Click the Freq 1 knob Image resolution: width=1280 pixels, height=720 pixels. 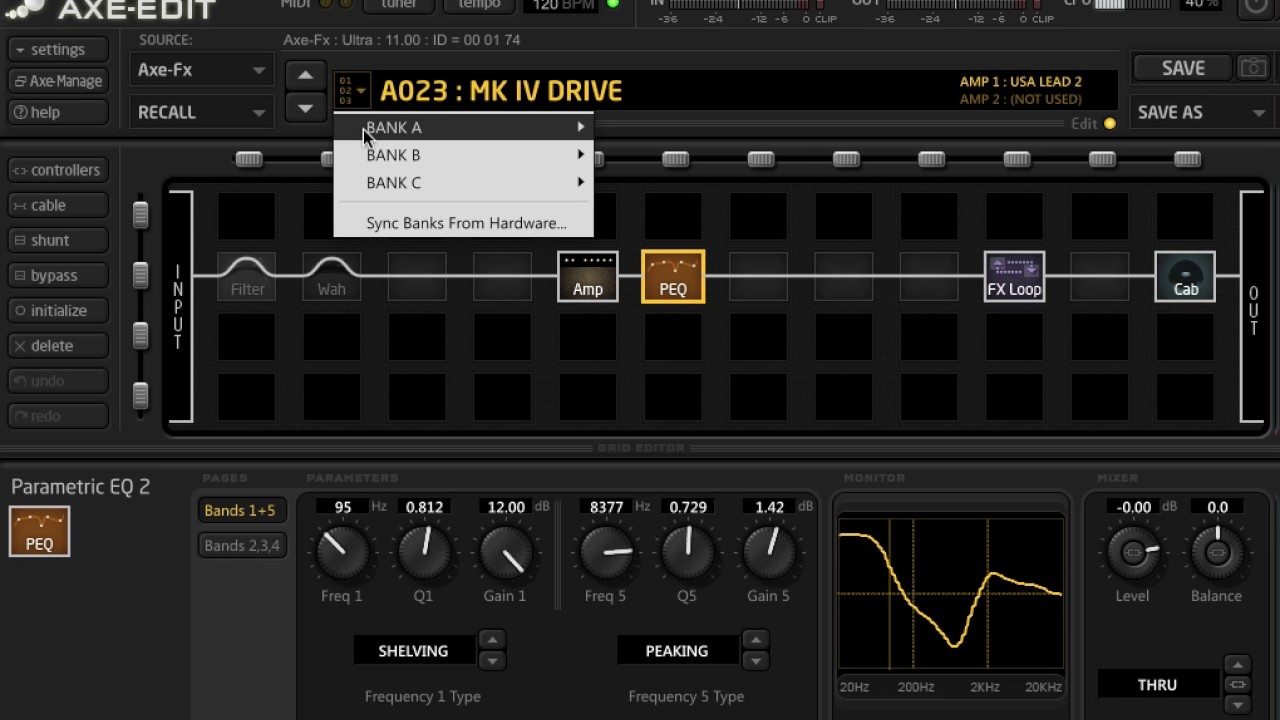point(342,552)
